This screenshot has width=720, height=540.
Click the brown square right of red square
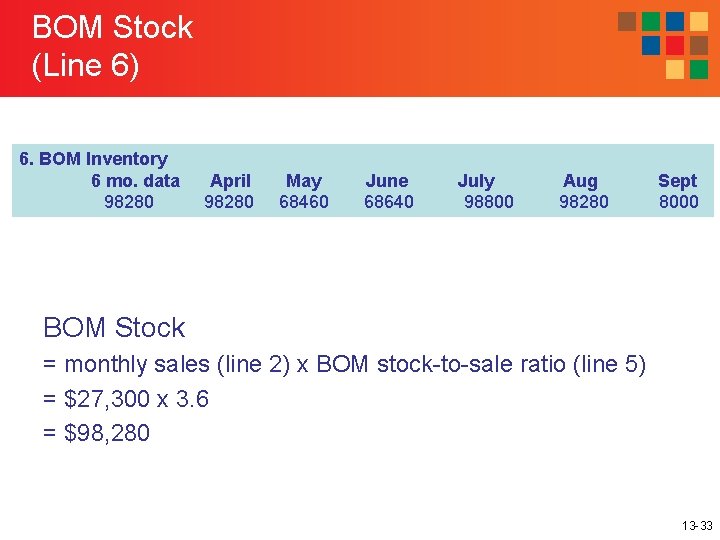point(699,45)
